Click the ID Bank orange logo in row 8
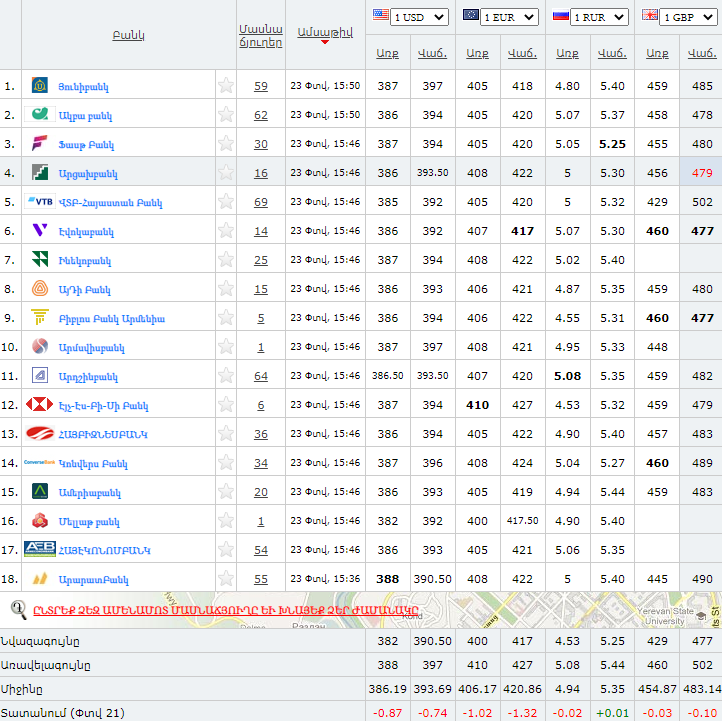 pos(40,288)
